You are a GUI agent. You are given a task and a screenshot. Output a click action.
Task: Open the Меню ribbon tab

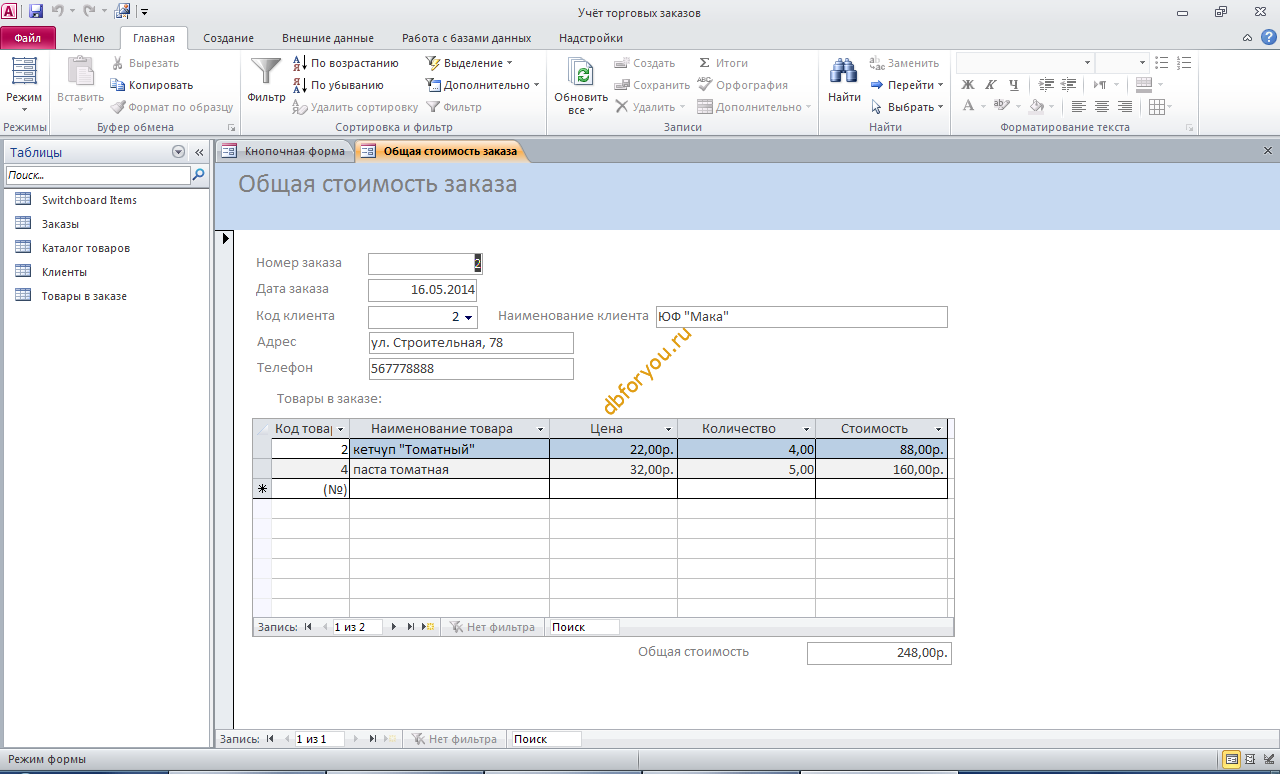point(89,38)
